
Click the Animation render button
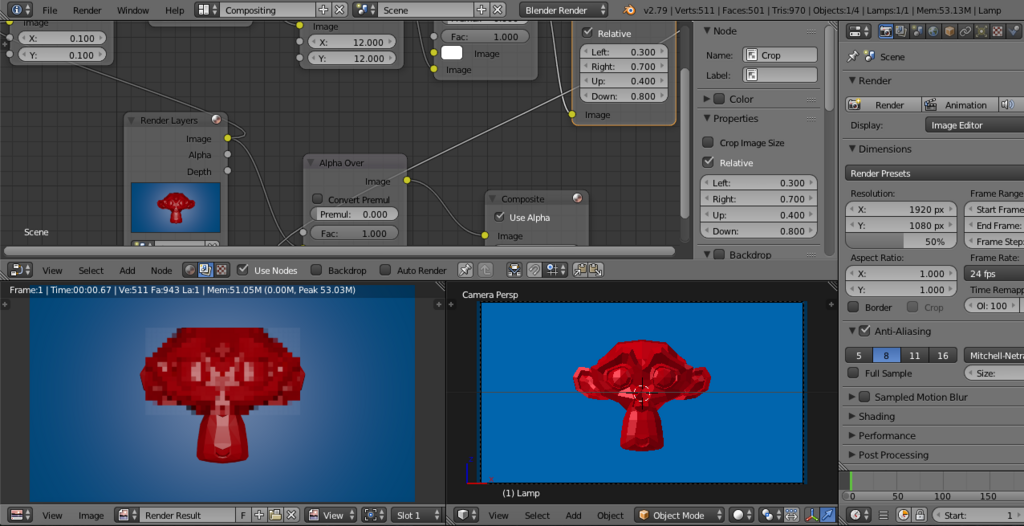click(x=960, y=105)
